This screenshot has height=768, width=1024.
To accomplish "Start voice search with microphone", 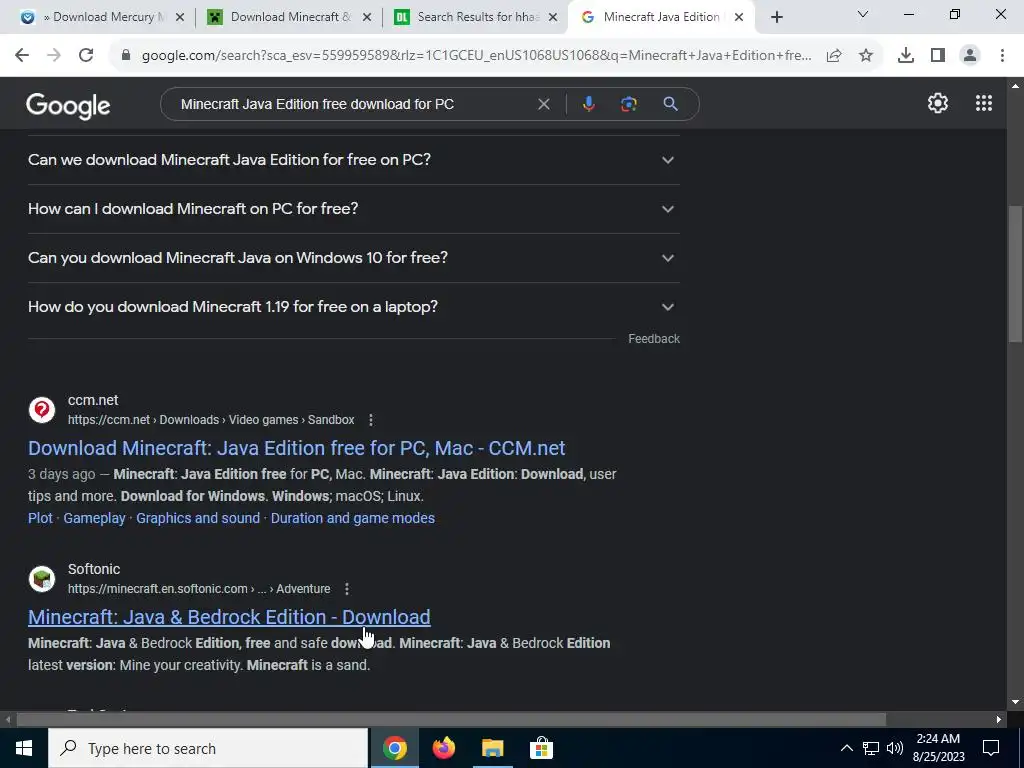I will (x=588, y=104).
